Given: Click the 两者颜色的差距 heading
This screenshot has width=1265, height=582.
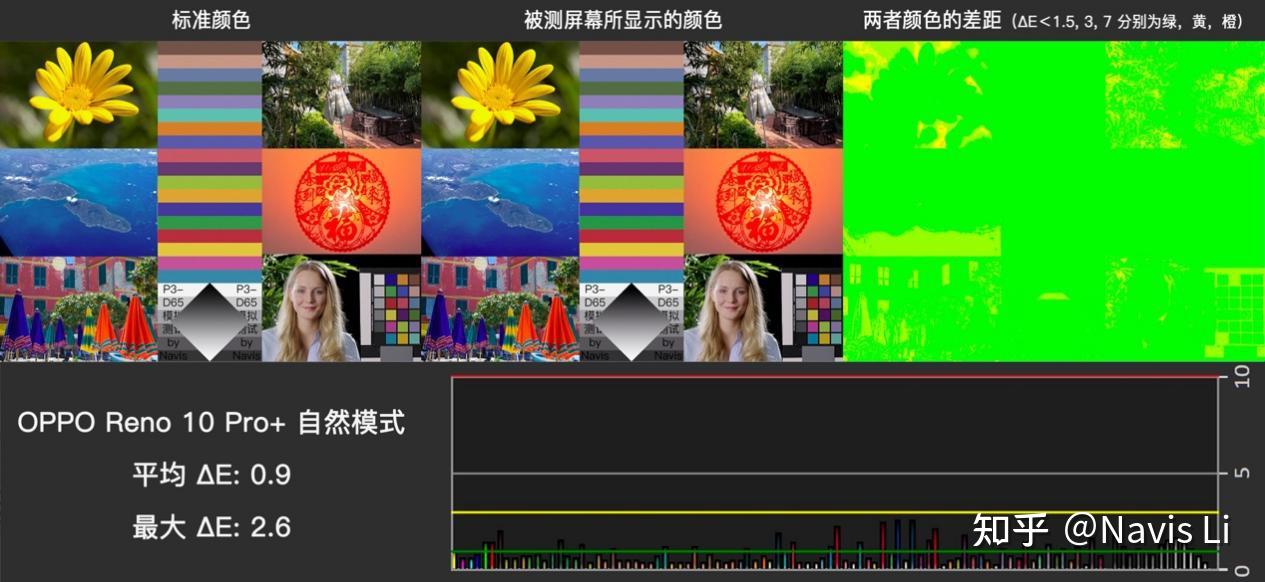Looking at the screenshot, I should click(933, 20).
